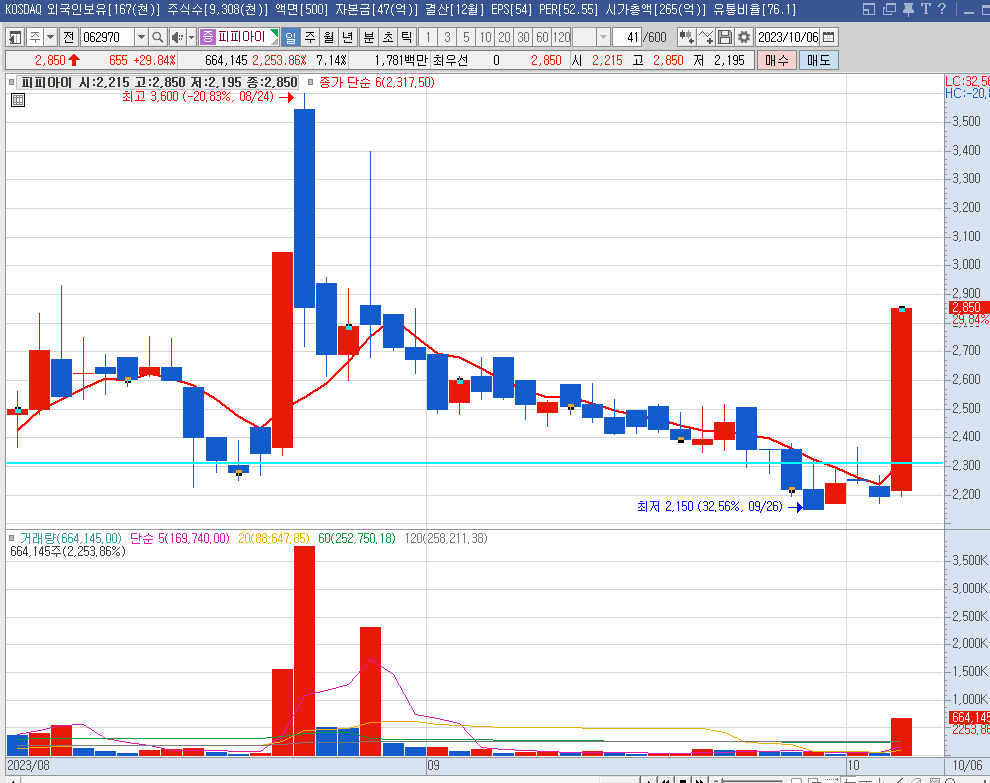
Task: Click the cascade windows icon in title bar
Action: pyautogui.click(x=889, y=9)
